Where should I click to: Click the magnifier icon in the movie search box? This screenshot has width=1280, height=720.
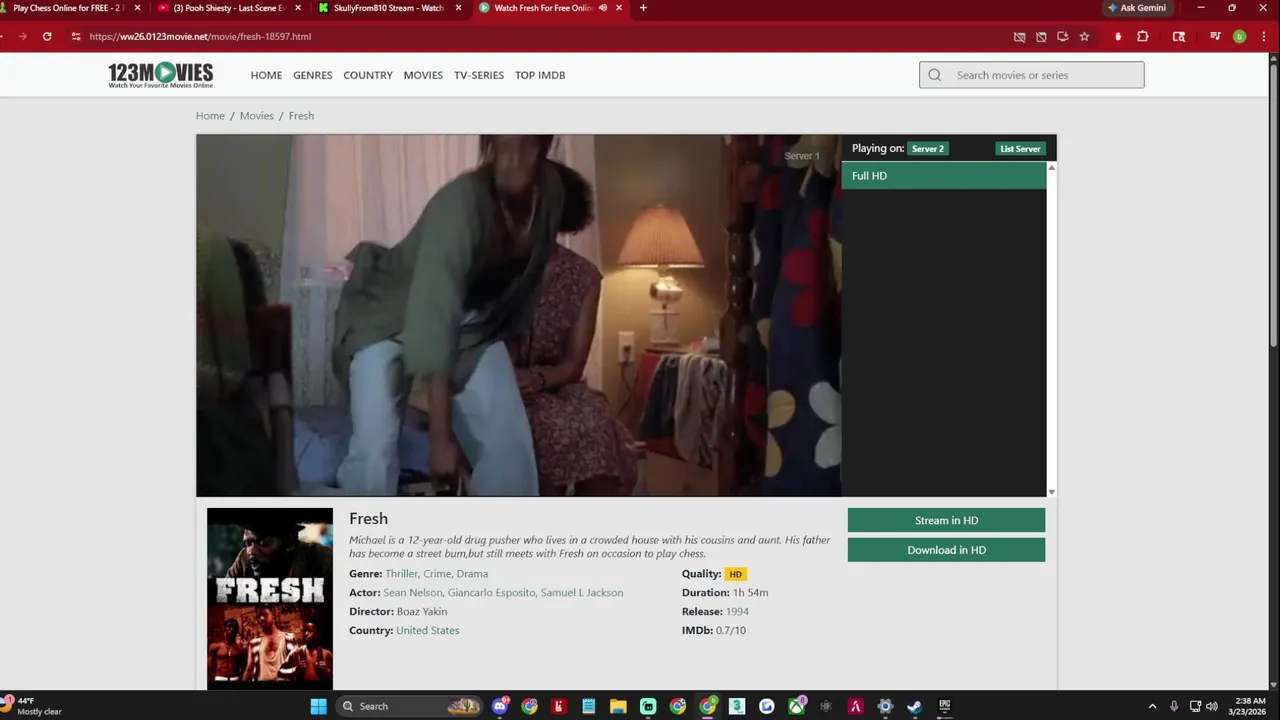(935, 75)
